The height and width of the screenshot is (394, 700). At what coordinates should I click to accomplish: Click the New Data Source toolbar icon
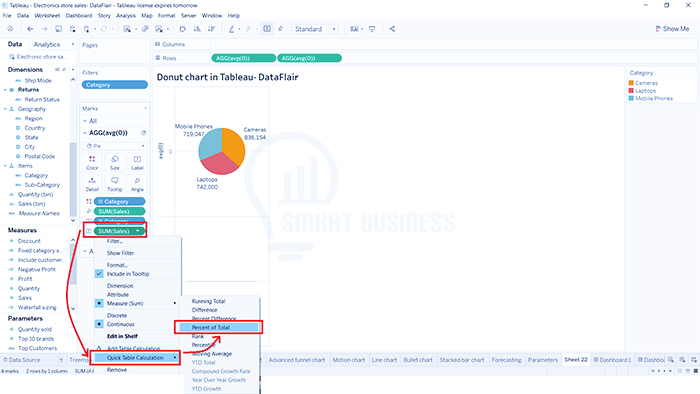72,29
